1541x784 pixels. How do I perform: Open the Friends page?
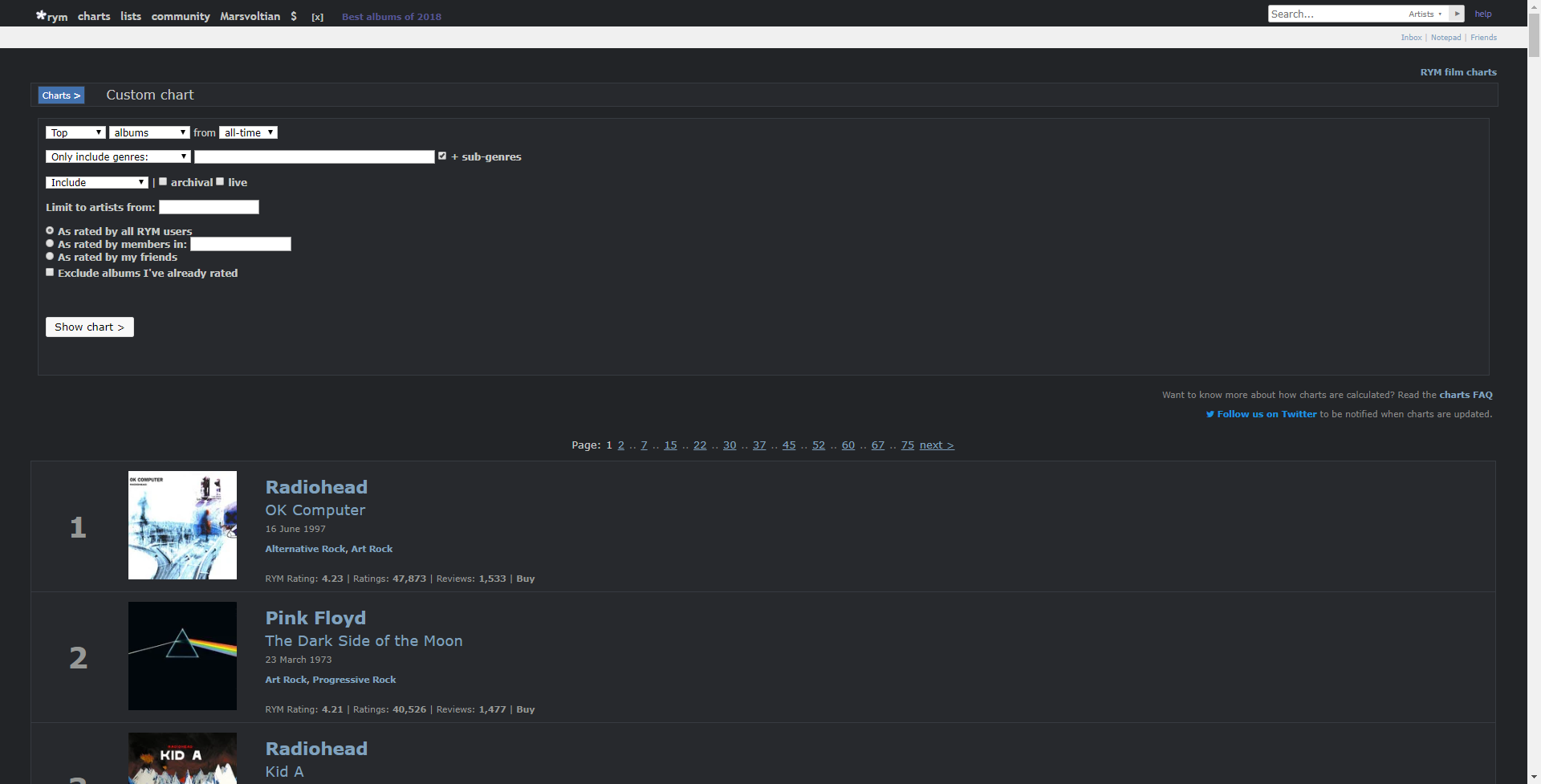coord(1483,38)
